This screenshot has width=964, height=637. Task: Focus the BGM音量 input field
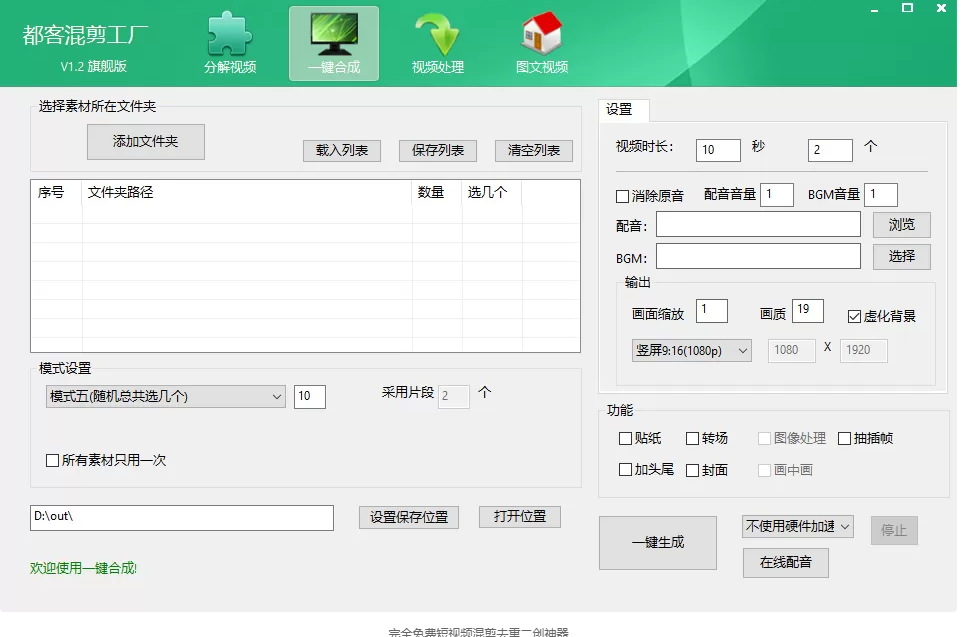[x=880, y=195]
